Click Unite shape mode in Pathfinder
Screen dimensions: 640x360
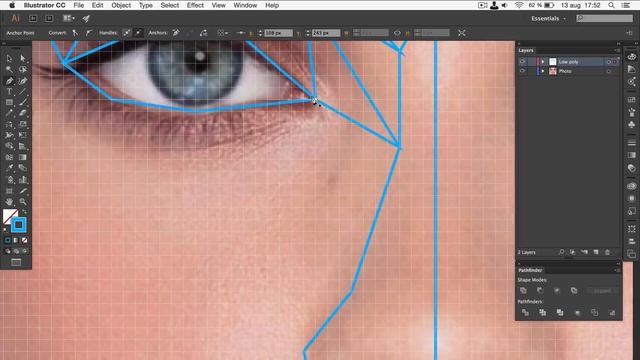pyautogui.click(x=523, y=291)
